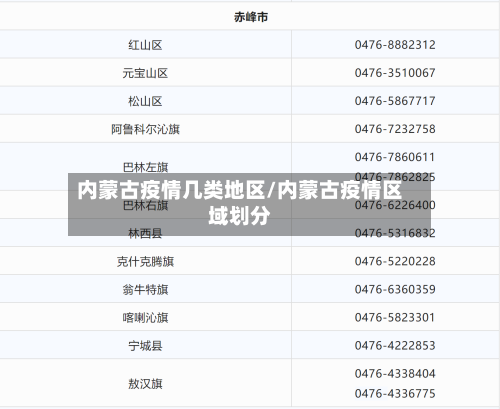Click the 巴林右旗 cell
This screenshot has height=409, width=500.
(x=145, y=205)
